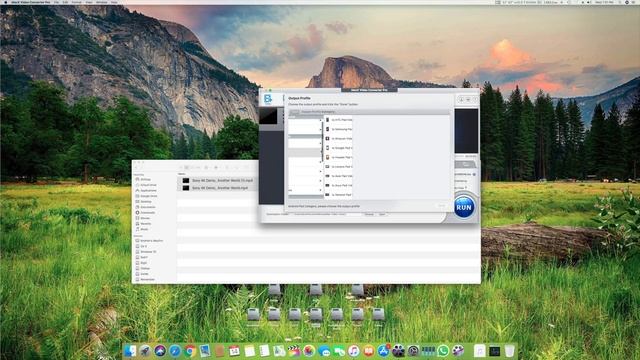This screenshot has width=640, height=360.
Task: Open Finder from the Dock
Action: pyautogui.click(x=130, y=351)
